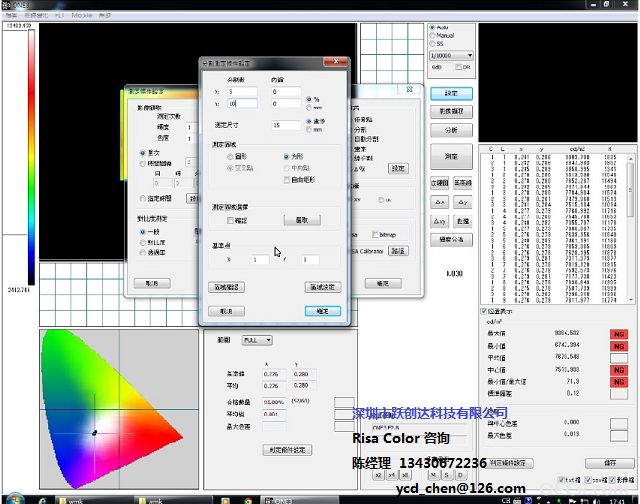The height and width of the screenshot is (504, 640).
Task: Click 確定 OK in division settings dialog
Action: coord(322,311)
